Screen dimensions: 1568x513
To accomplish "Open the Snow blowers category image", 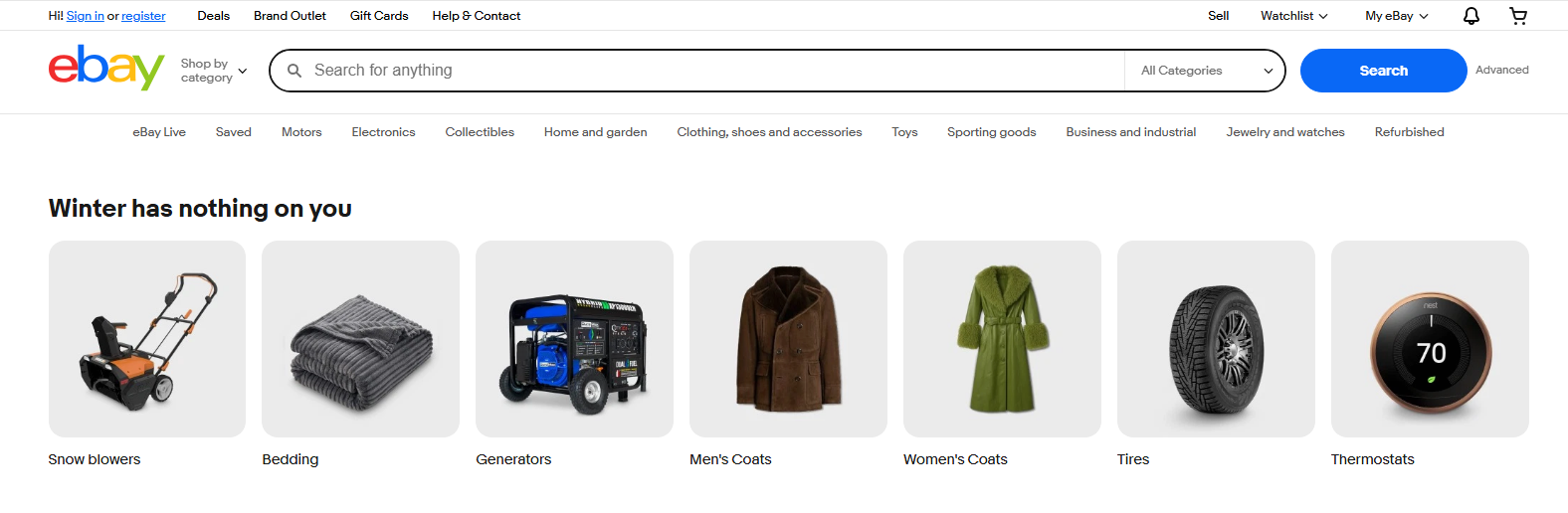I will tap(147, 339).
